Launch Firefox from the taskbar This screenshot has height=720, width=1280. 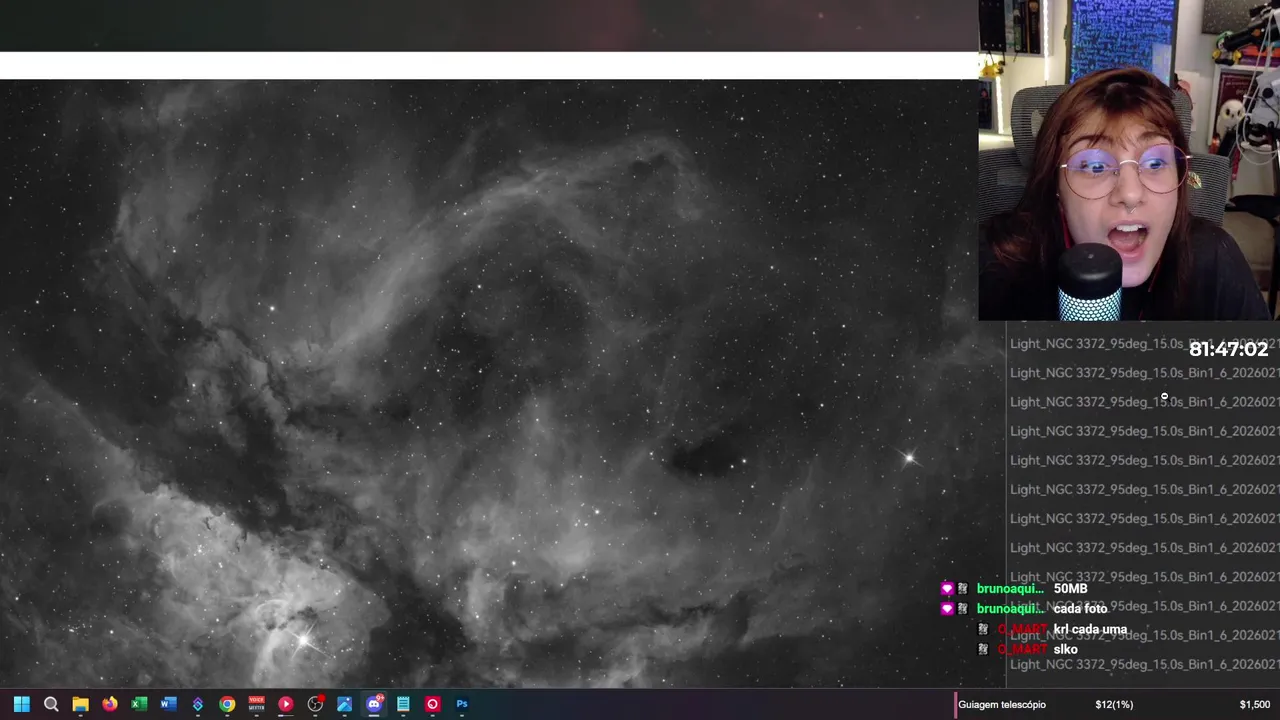pos(110,704)
